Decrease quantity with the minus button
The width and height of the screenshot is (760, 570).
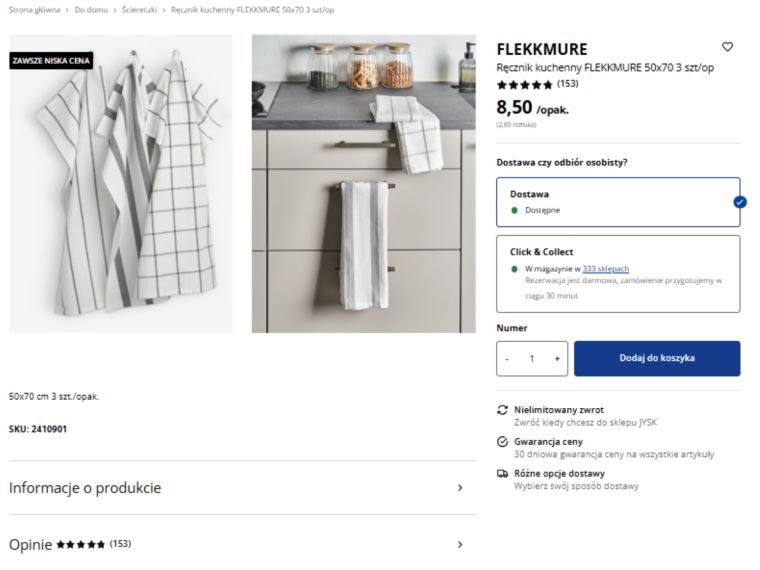[507, 358]
